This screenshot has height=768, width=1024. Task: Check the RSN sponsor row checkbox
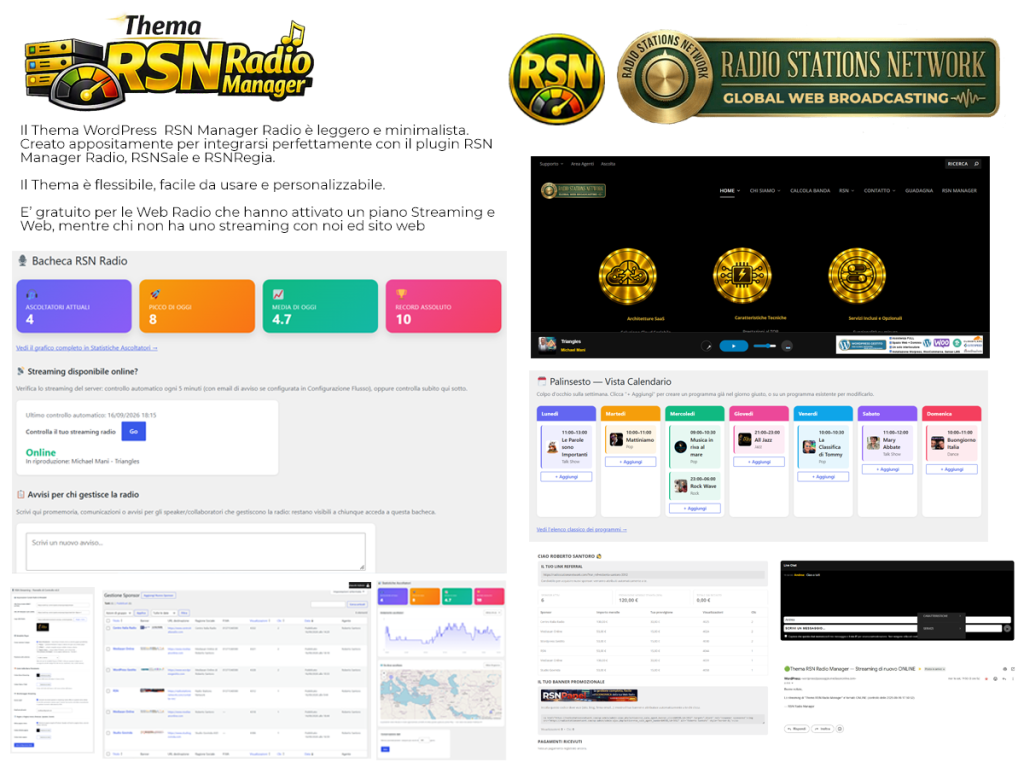pos(108,691)
